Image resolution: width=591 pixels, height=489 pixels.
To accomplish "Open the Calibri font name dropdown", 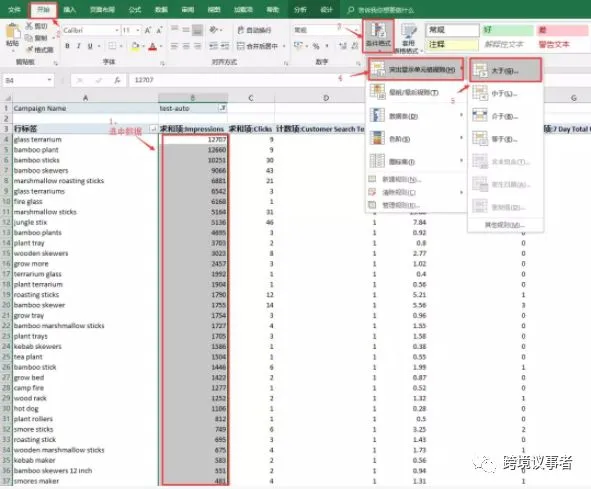I will tap(117, 30).
